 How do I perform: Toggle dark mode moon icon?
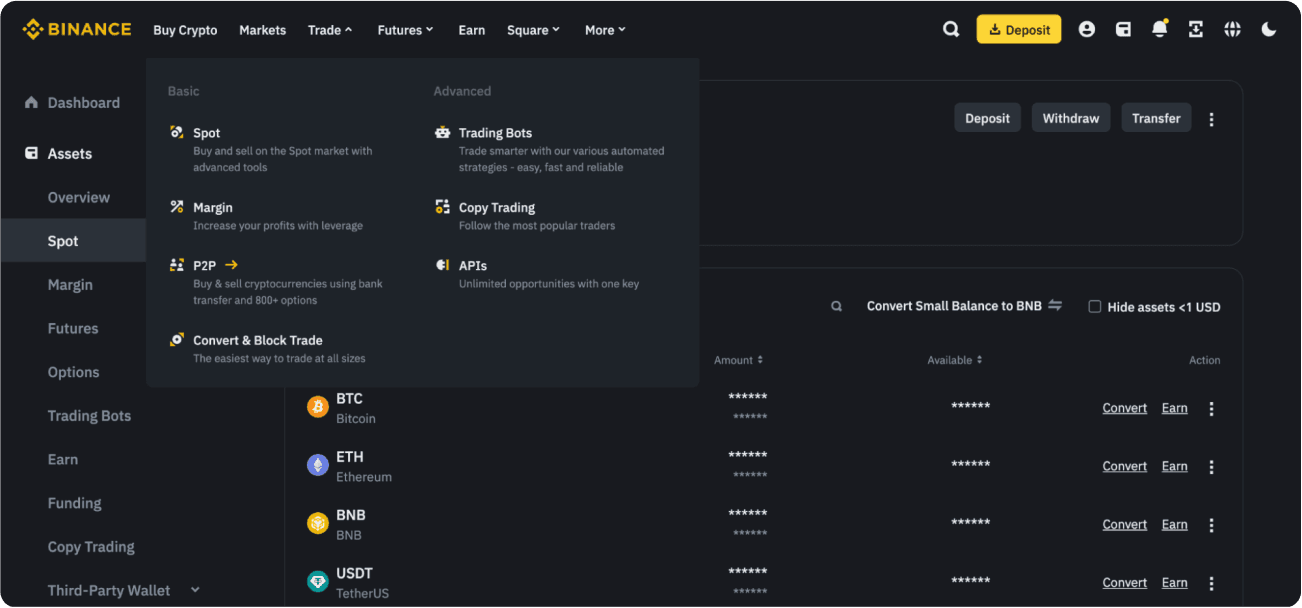(x=1269, y=29)
